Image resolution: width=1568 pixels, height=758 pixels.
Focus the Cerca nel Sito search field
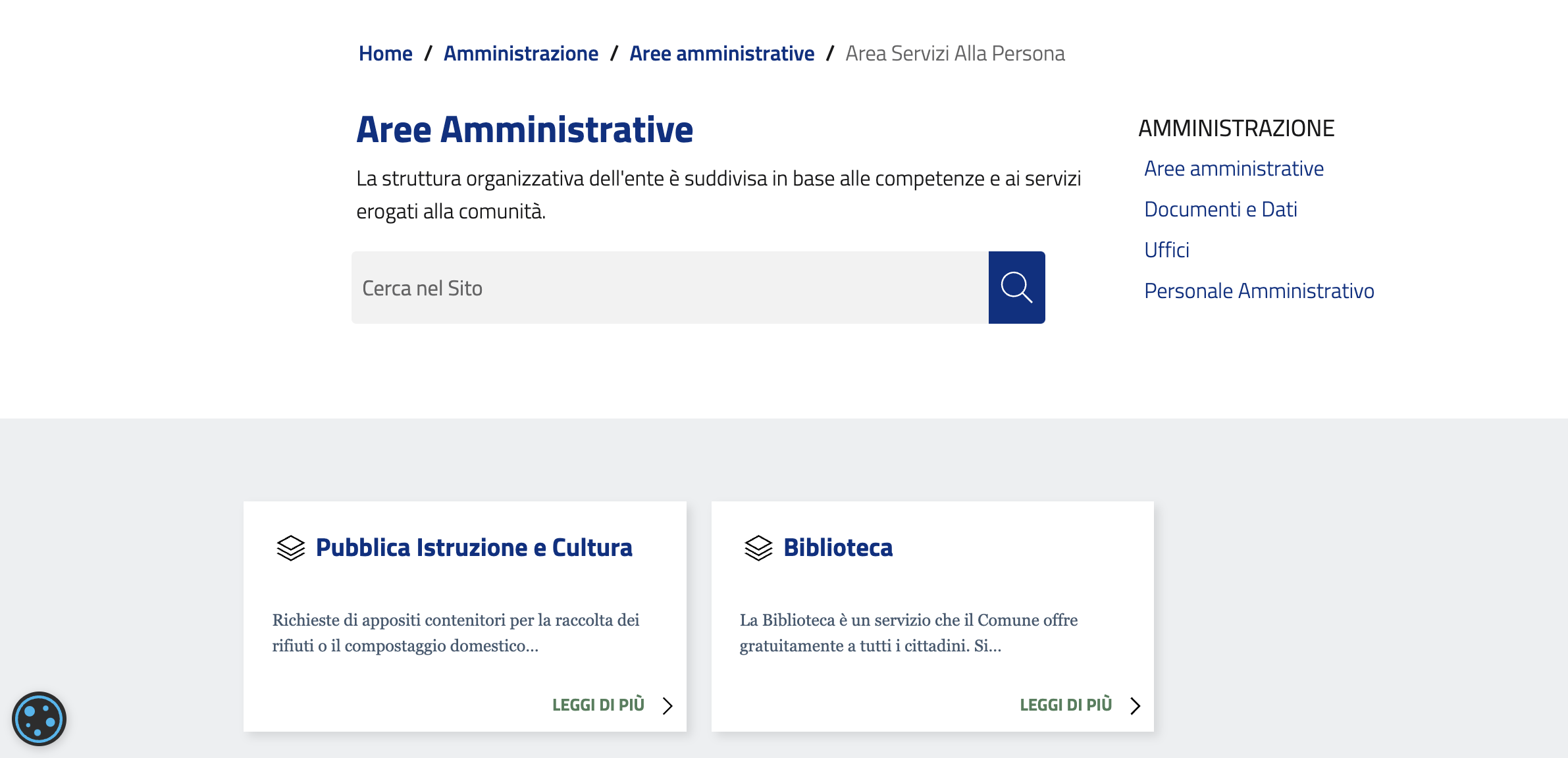pos(669,288)
